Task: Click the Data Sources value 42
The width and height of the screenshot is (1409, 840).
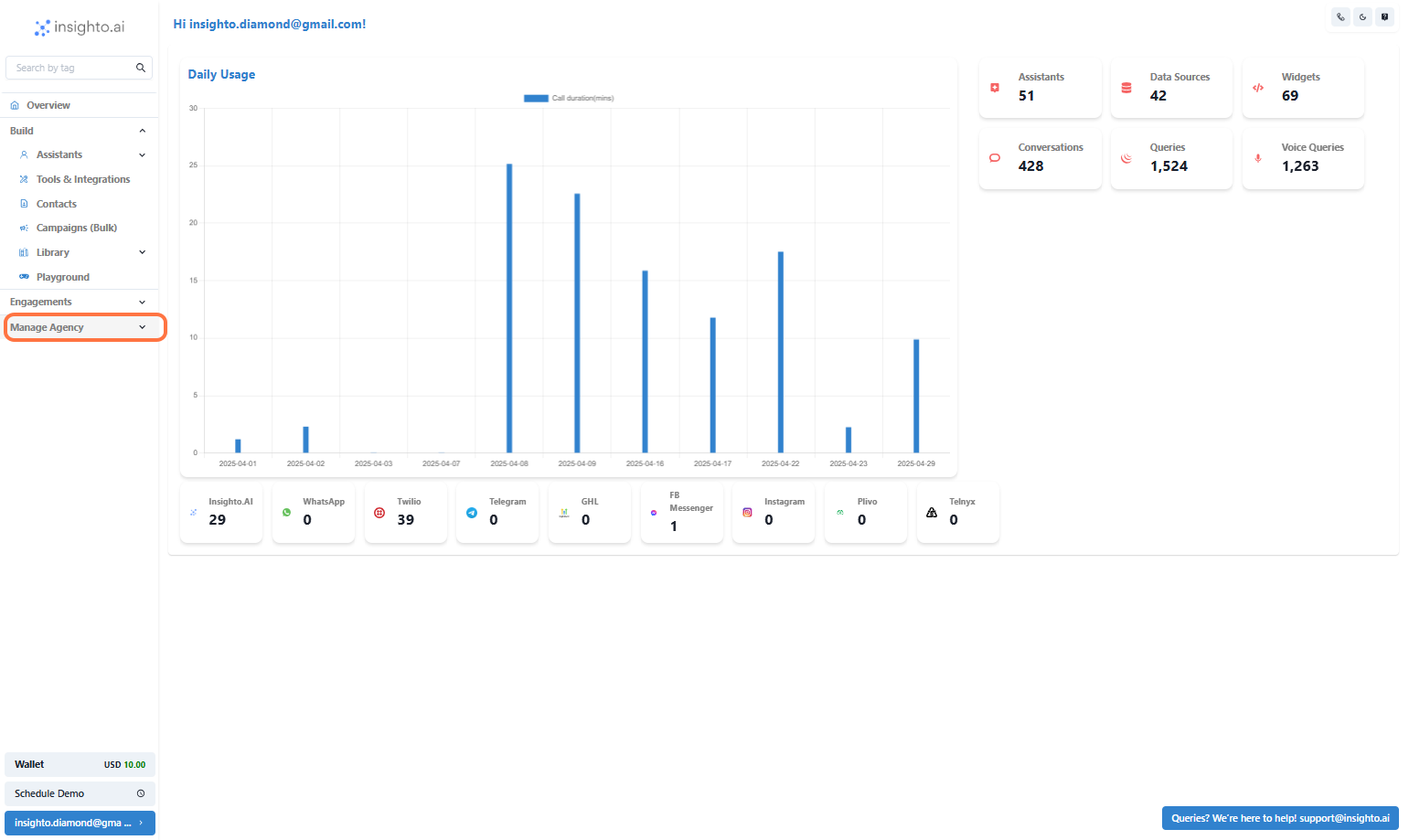Action: (1158, 96)
